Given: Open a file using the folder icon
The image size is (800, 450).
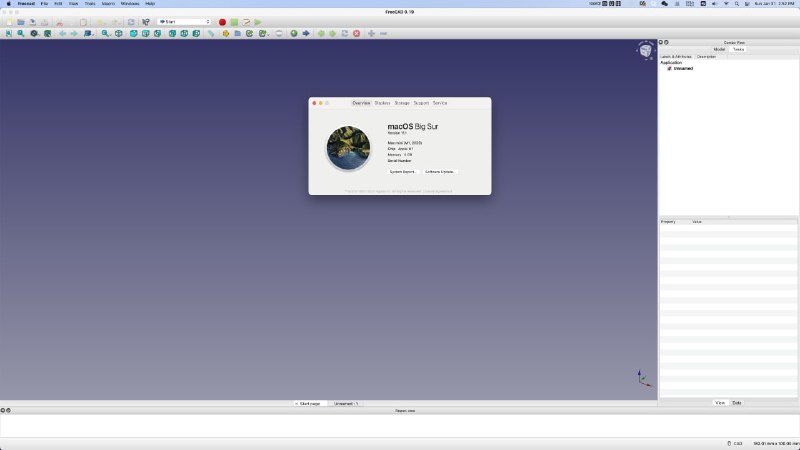Looking at the screenshot, I should pyautogui.click(x=21, y=22).
